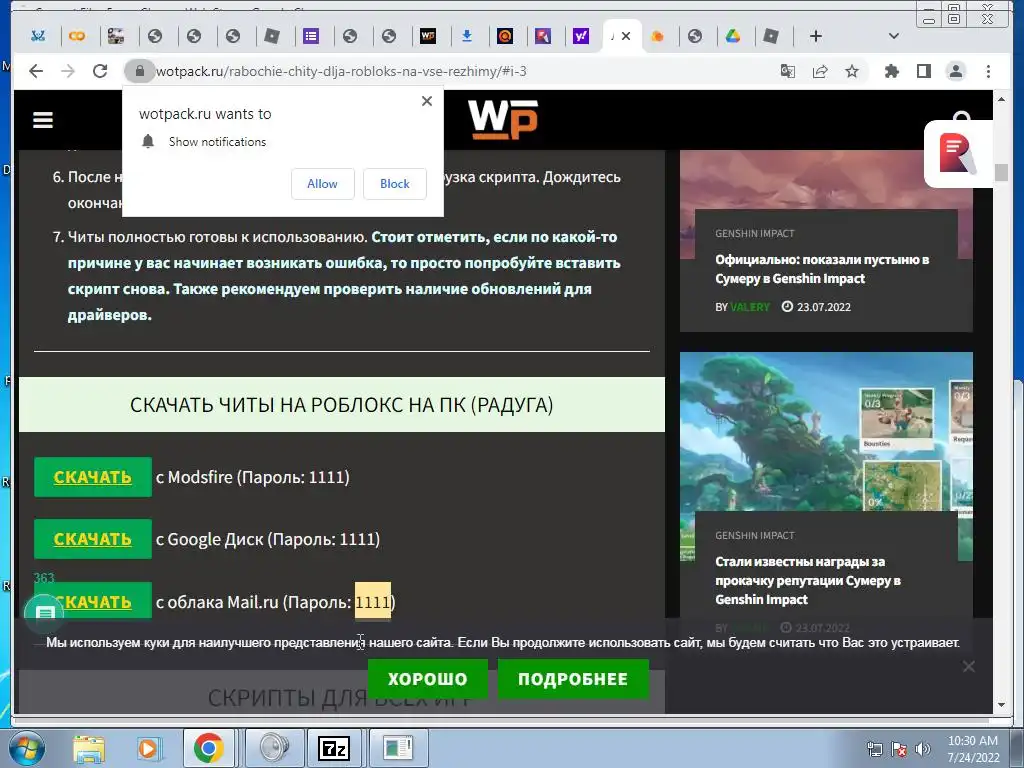This screenshot has height=768, width=1024.
Task: Switch to the WP favicon tab
Action: click(428, 36)
